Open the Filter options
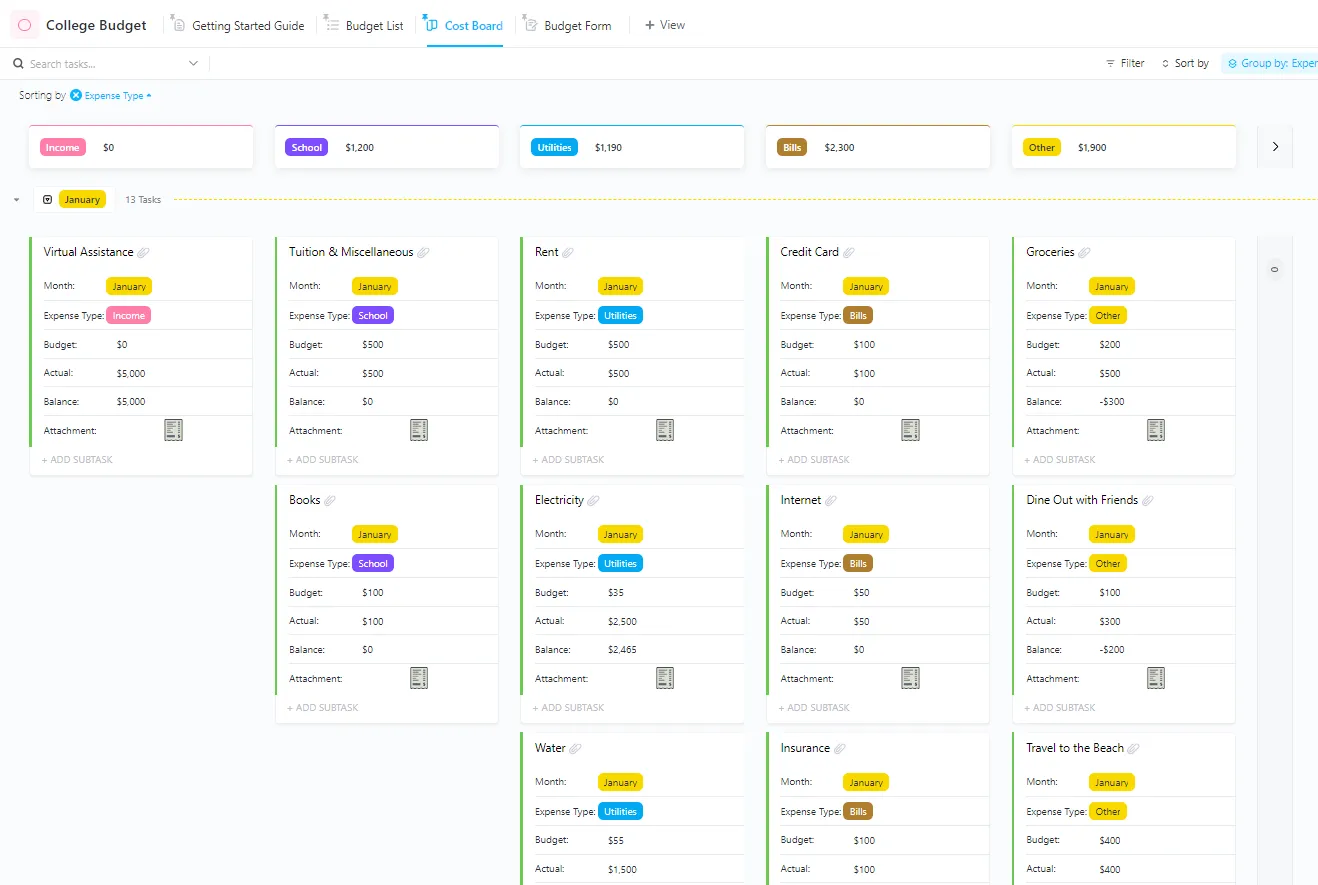This screenshot has width=1318, height=885. 1125,63
